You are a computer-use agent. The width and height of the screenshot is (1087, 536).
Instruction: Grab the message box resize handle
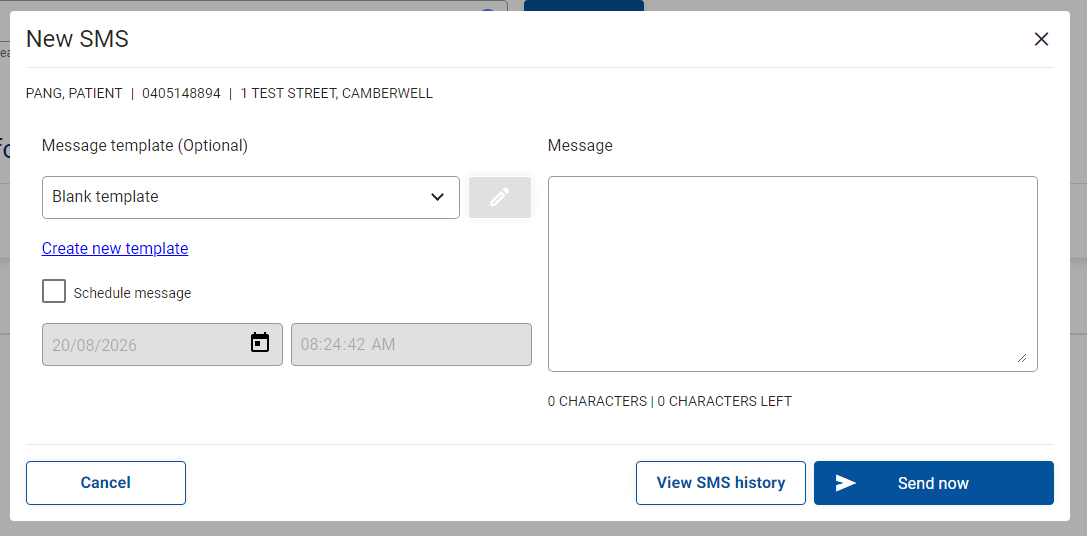[1022, 358]
